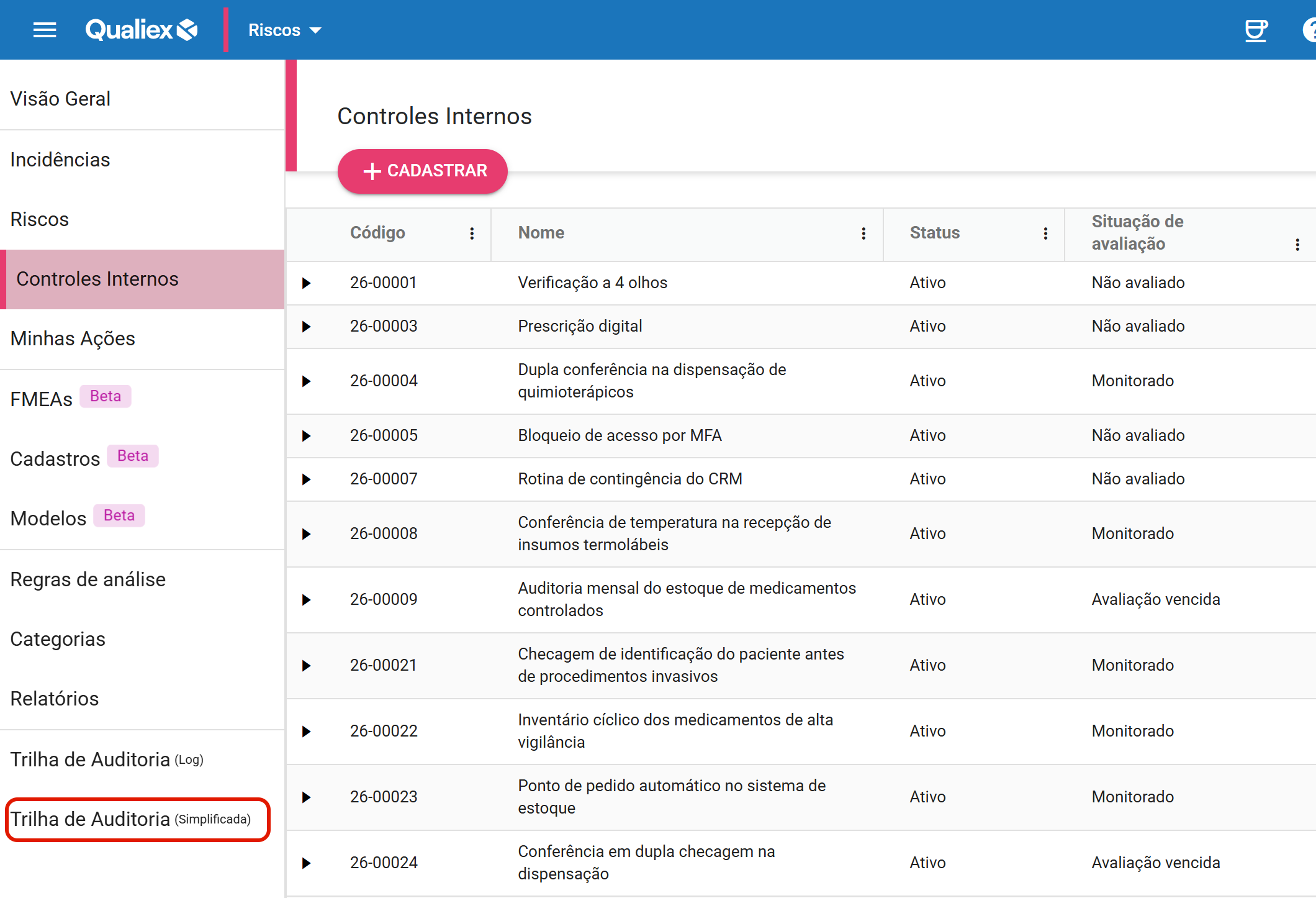1316x898 pixels.
Task: Click the 'Prescrição digital' name cell
Action: point(580,326)
